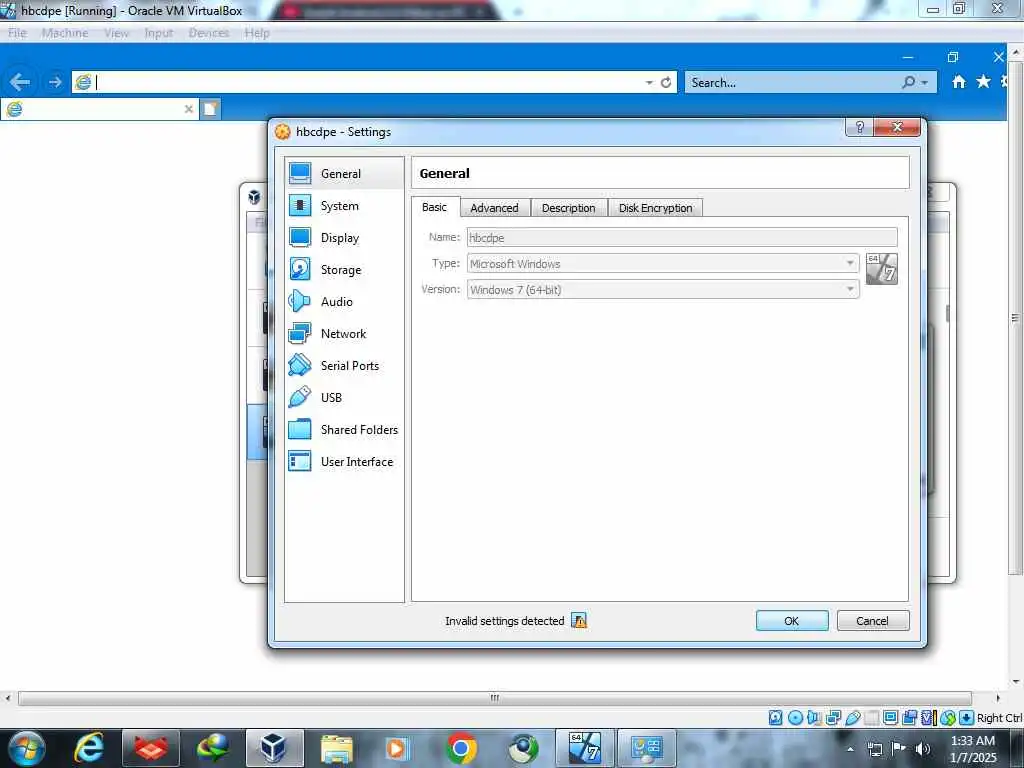1024x768 pixels.
Task: Open the Type dropdown showing Microsoft Windows
Action: coord(663,263)
